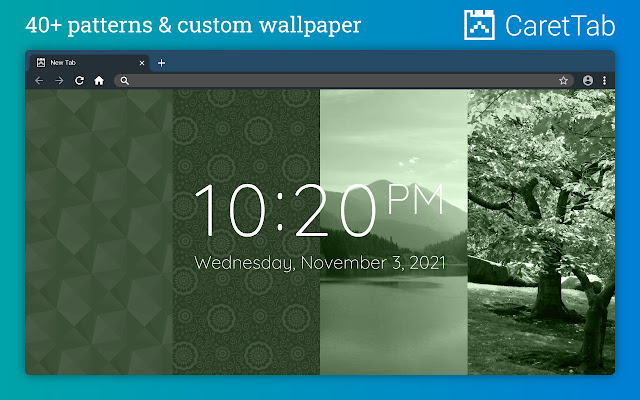Open the three-dot browser menu

tap(604, 80)
